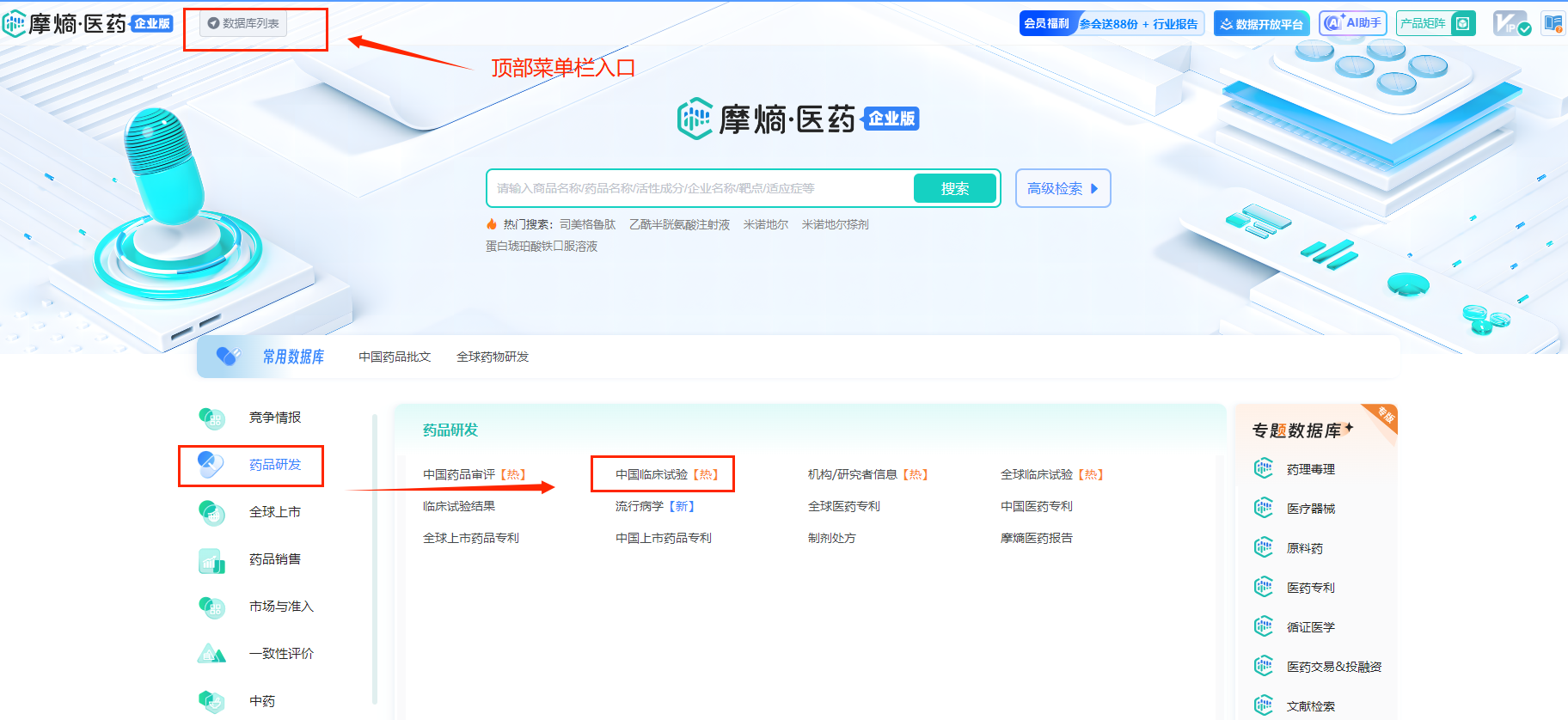Open the 医疗器械 special database
1568x720 pixels.
(1311, 509)
